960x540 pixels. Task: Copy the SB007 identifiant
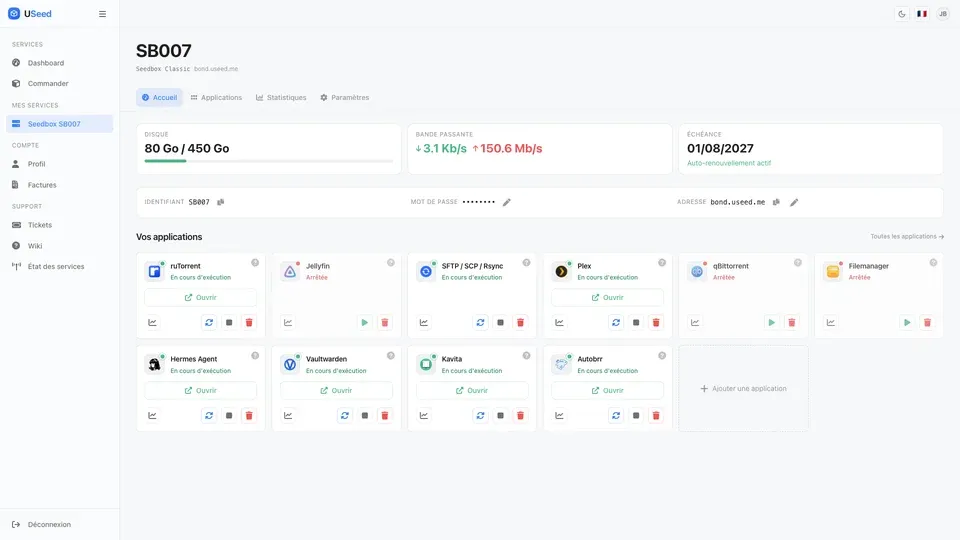click(x=220, y=202)
